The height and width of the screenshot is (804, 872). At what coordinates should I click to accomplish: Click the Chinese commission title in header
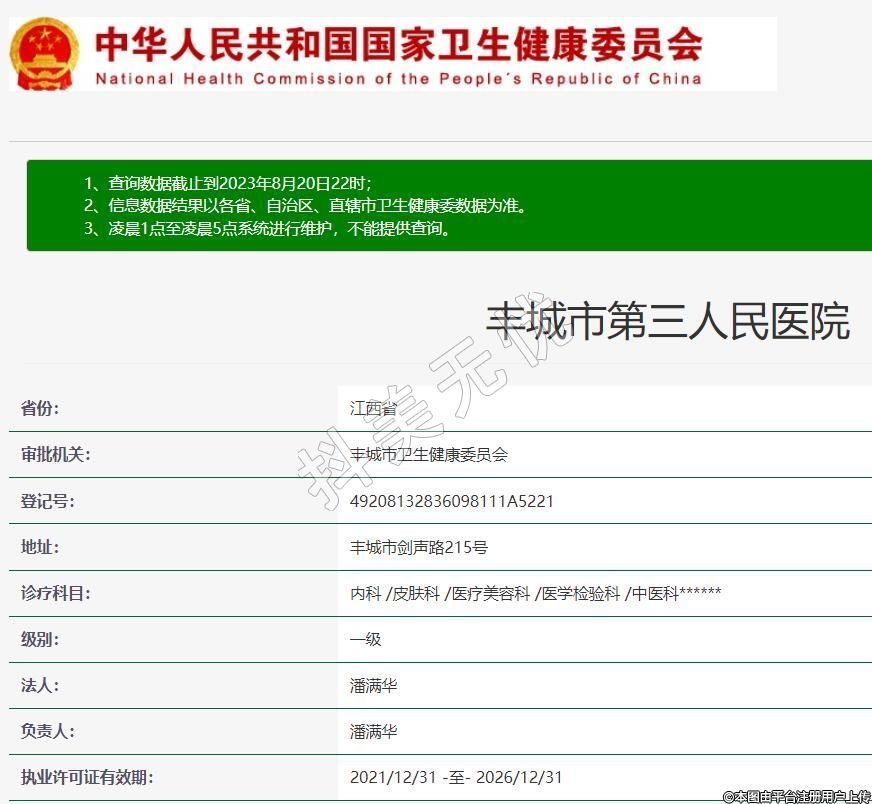point(398,43)
